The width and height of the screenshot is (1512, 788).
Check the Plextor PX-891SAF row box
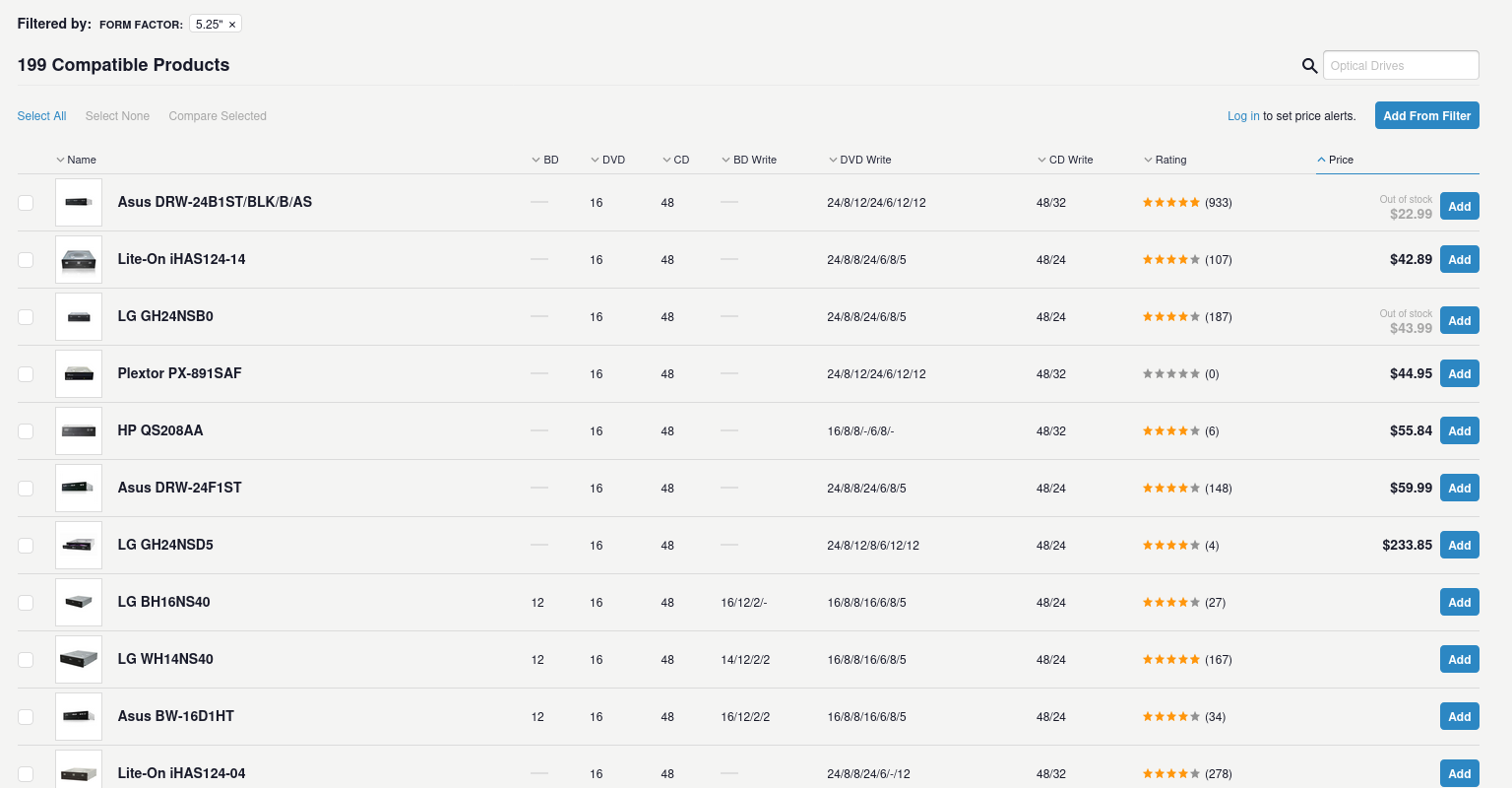[x=26, y=374]
